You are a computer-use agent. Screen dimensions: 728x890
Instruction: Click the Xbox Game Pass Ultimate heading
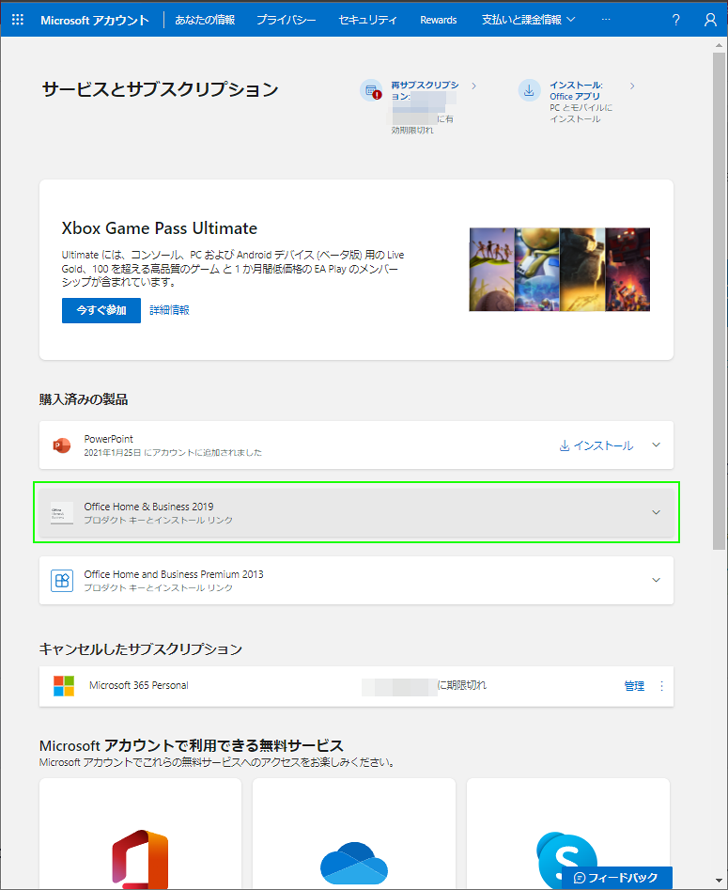click(x=159, y=228)
